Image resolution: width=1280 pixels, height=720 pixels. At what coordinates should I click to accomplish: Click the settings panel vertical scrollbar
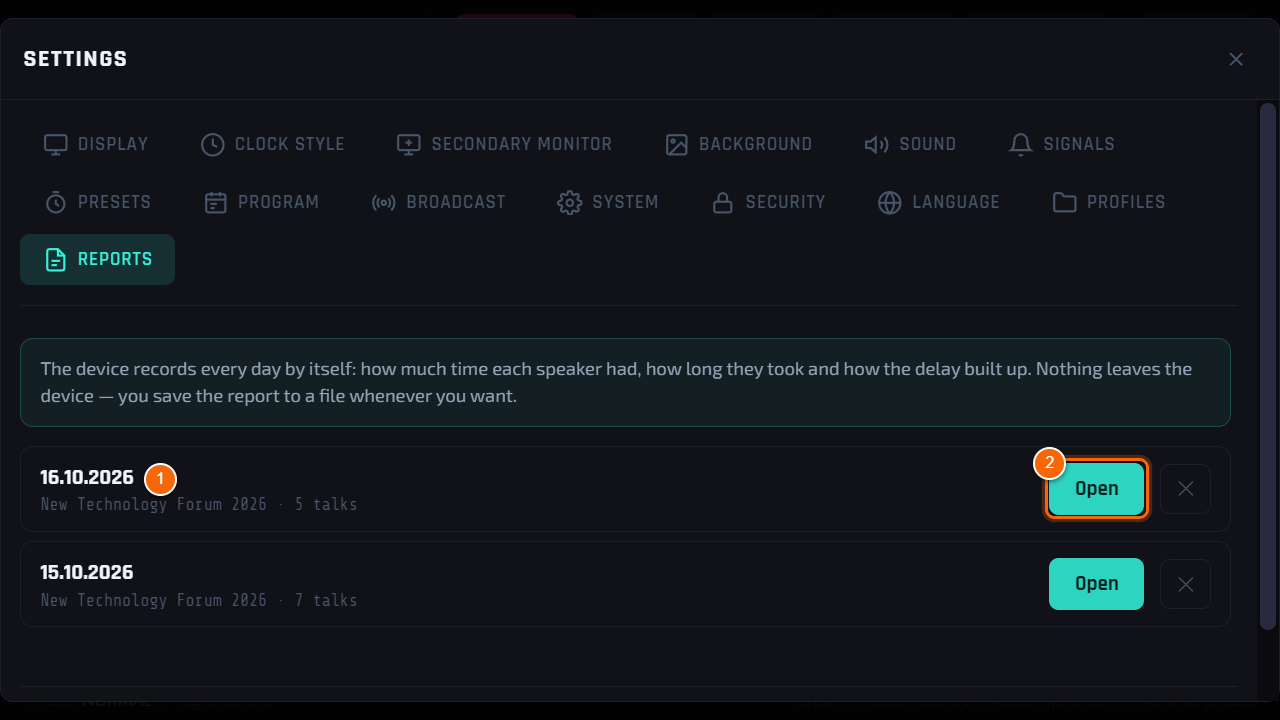[1267, 366]
